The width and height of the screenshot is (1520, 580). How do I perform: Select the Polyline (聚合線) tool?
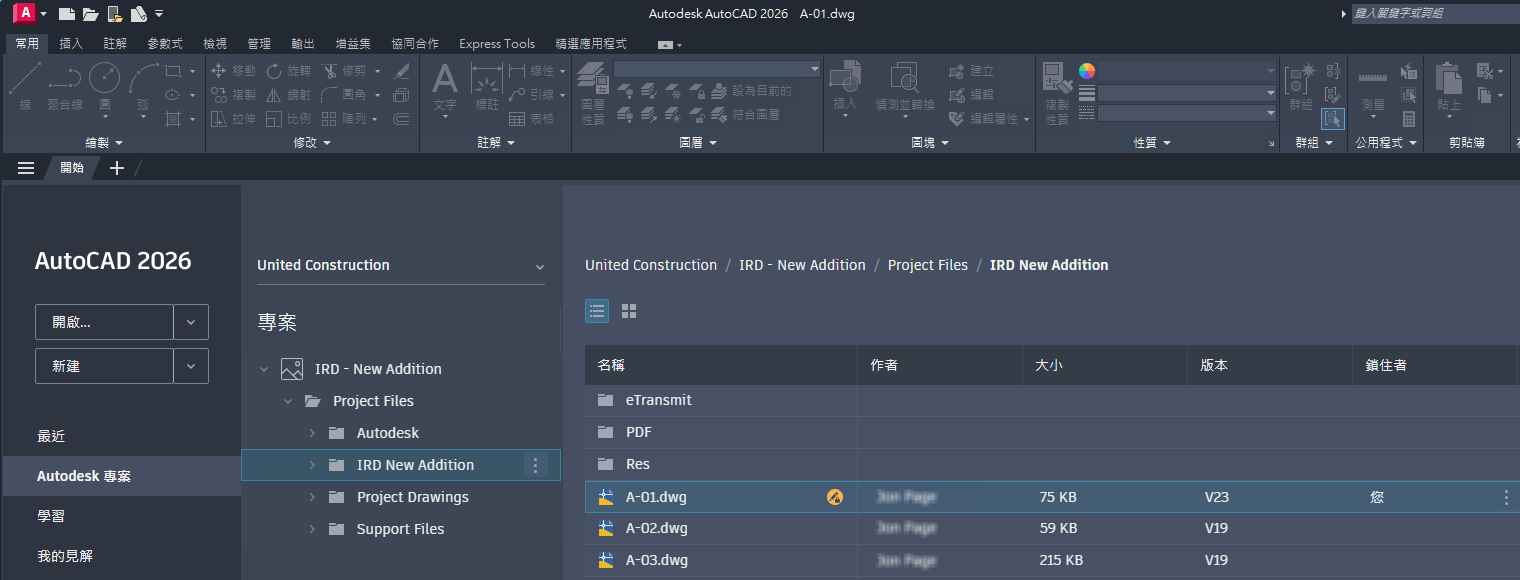click(x=65, y=86)
